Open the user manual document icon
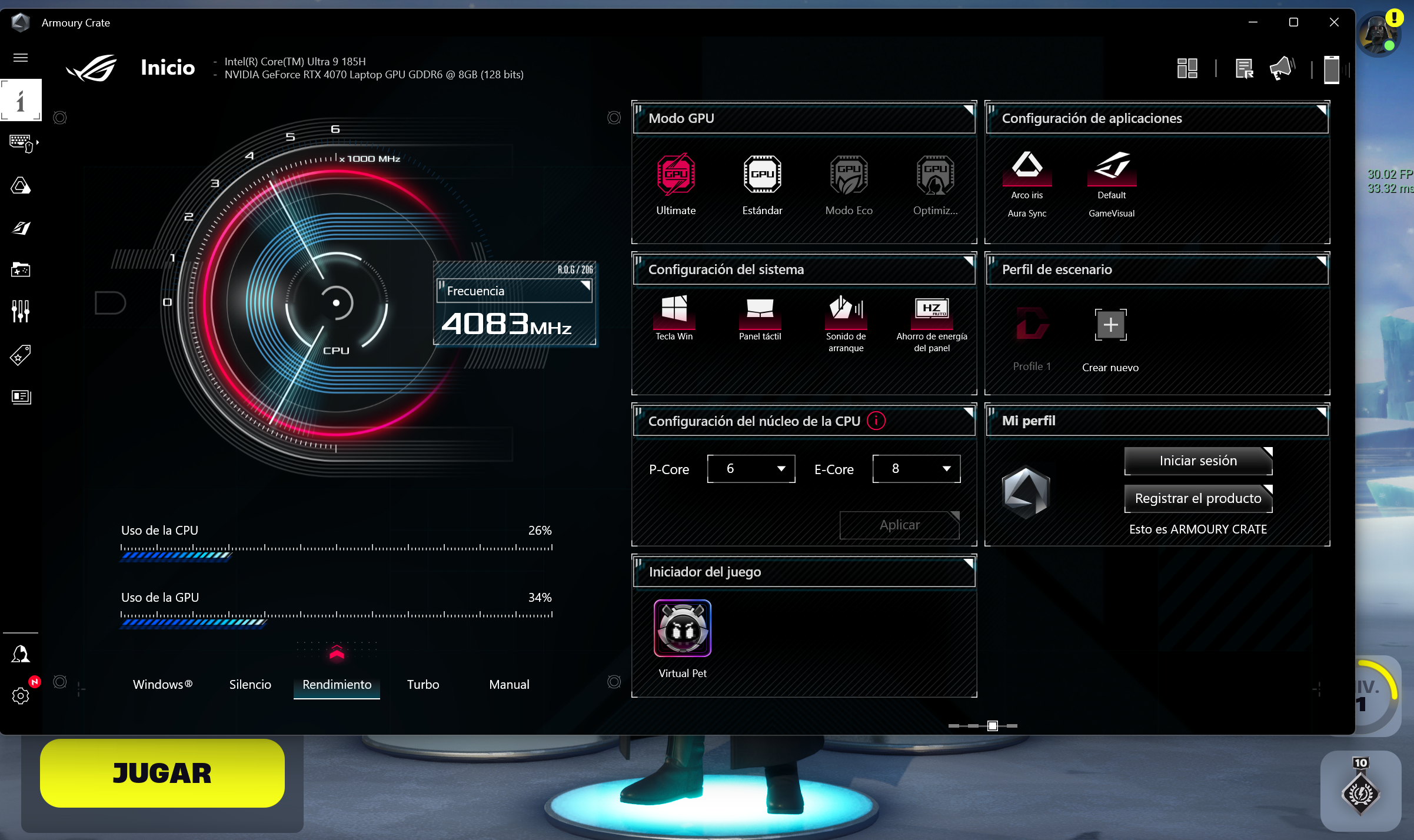 tap(1244, 68)
